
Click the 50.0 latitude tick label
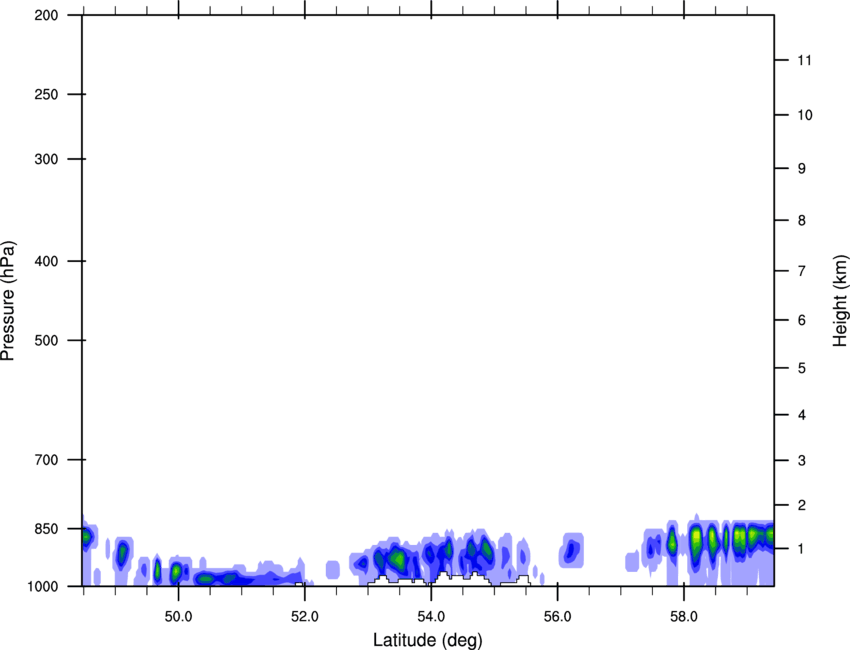[178, 617]
